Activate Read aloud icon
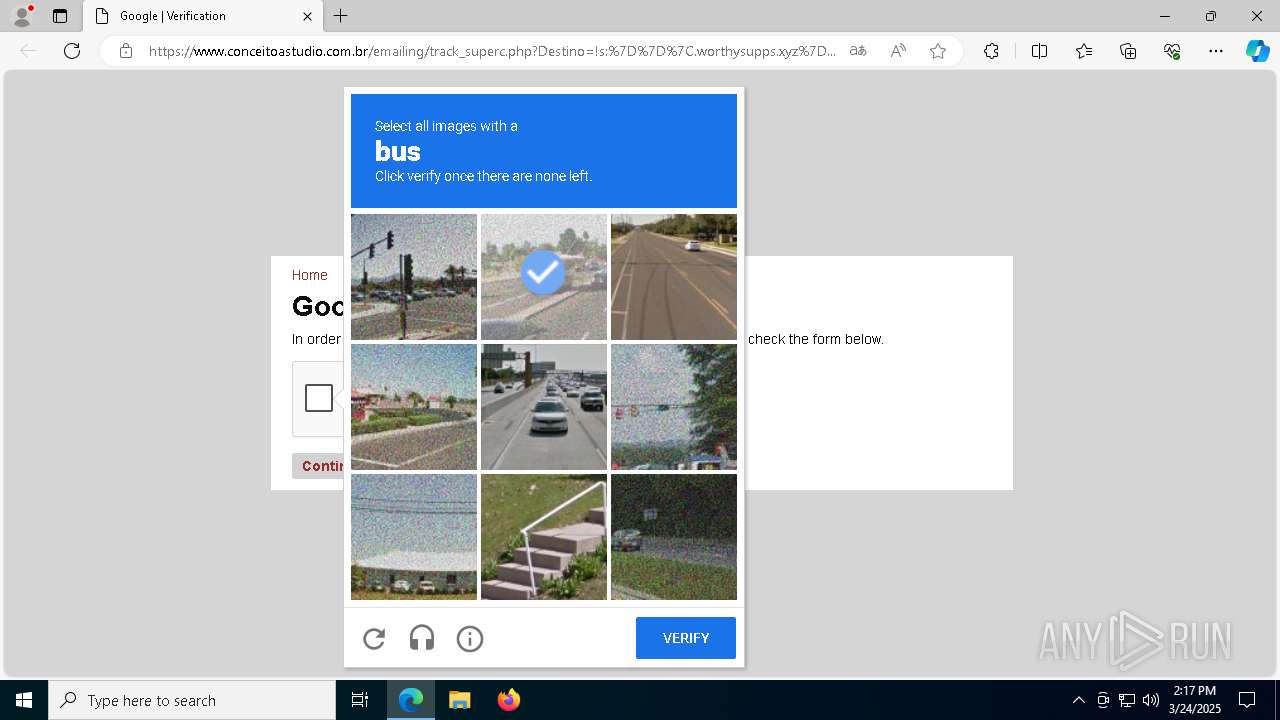Viewport: 1280px width, 720px height. pyautogui.click(x=898, y=51)
